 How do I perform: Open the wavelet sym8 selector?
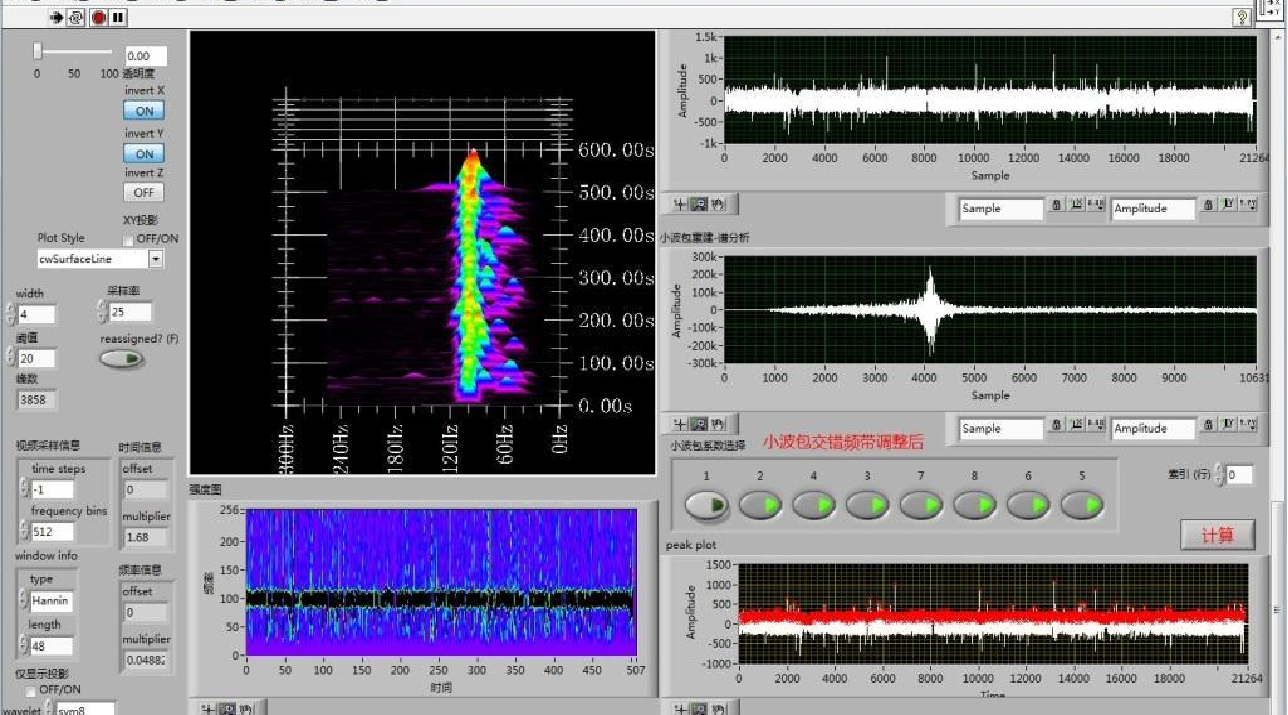pyautogui.click(x=84, y=709)
